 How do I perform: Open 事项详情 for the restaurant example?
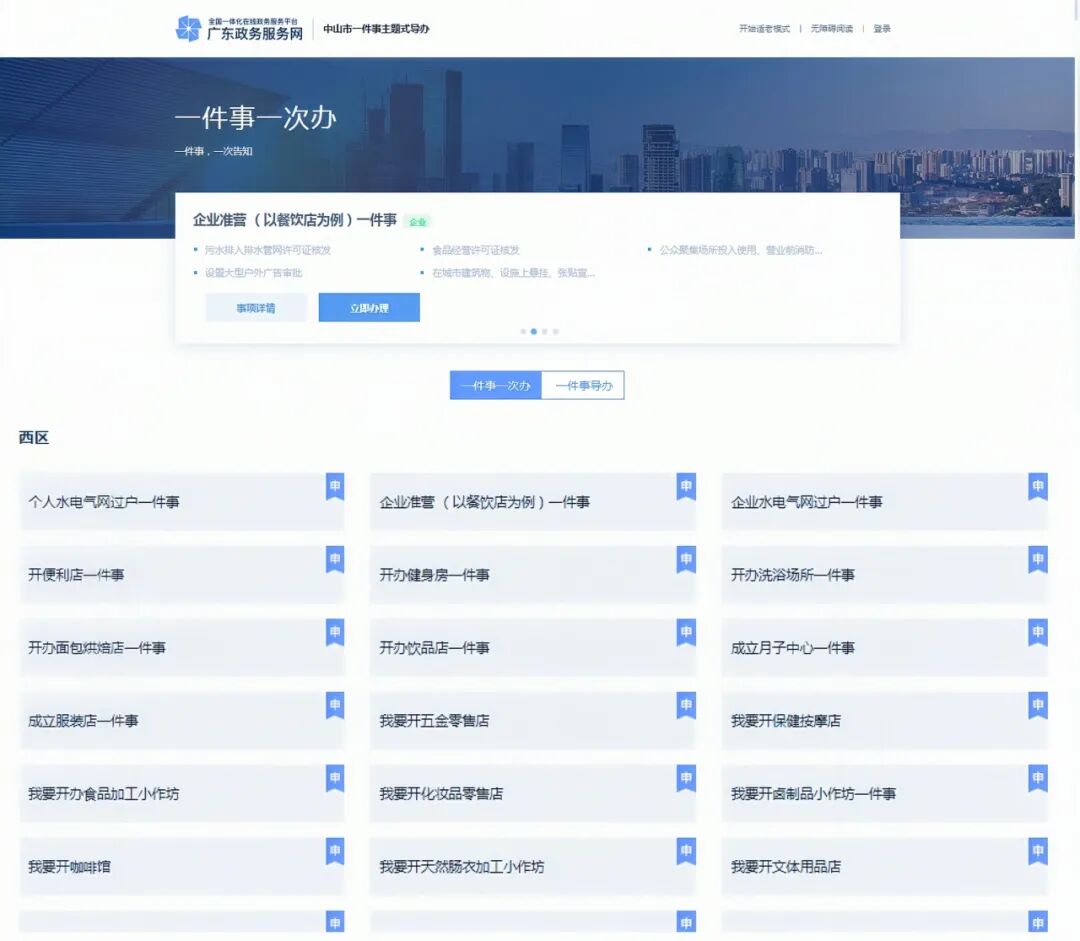tap(256, 307)
